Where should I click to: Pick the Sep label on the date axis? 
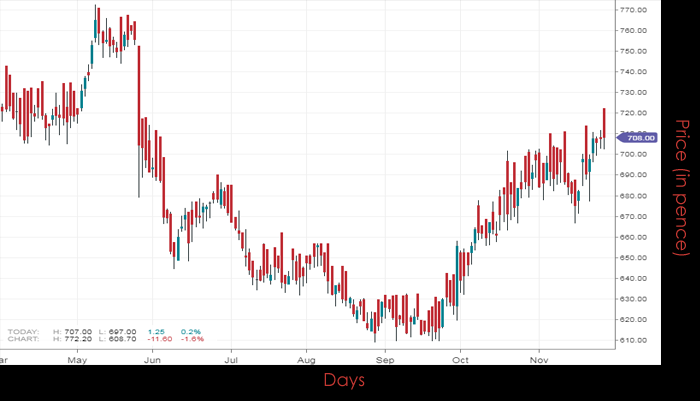(384, 357)
